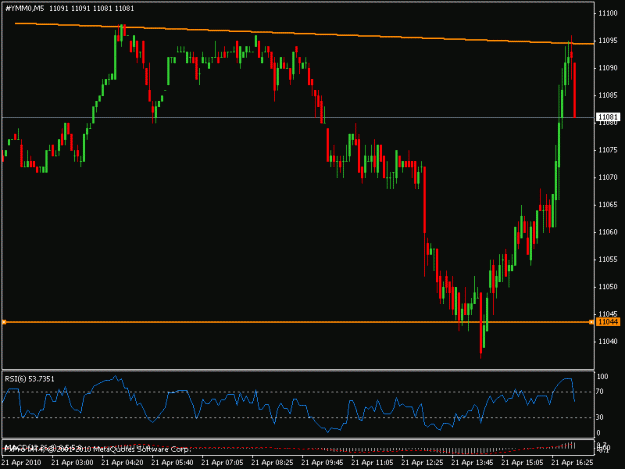Click the 11065 price axis label
The width and height of the screenshot is (625, 469).
(608, 205)
